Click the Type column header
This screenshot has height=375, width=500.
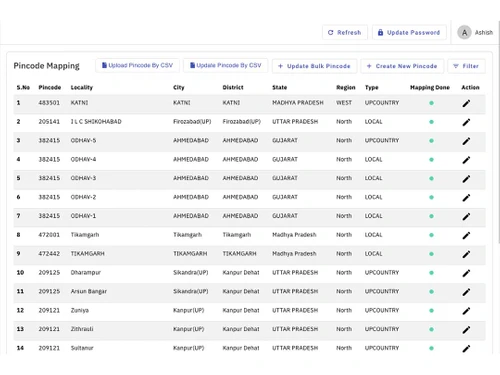[372, 87]
